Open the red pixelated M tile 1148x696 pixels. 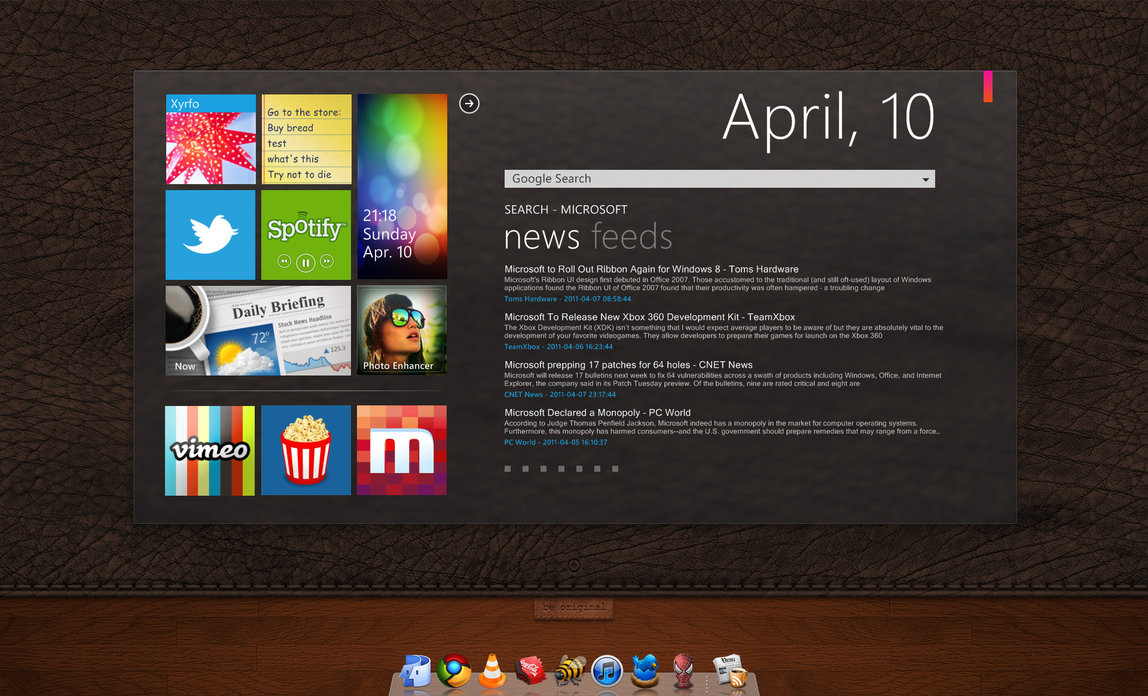(x=402, y=451)
